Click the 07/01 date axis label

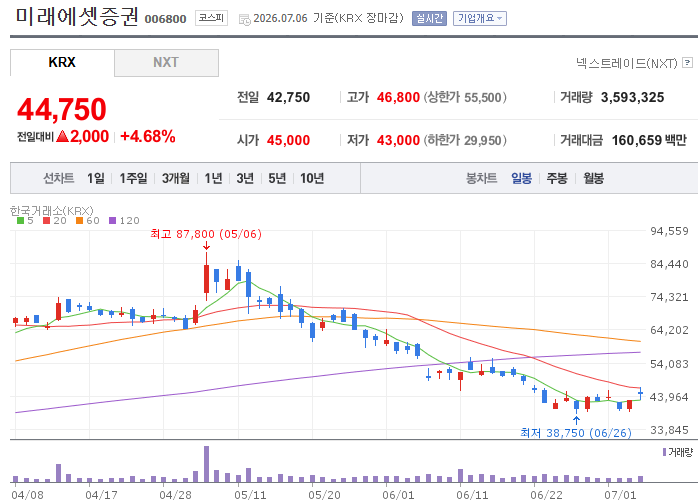(620, 495)
